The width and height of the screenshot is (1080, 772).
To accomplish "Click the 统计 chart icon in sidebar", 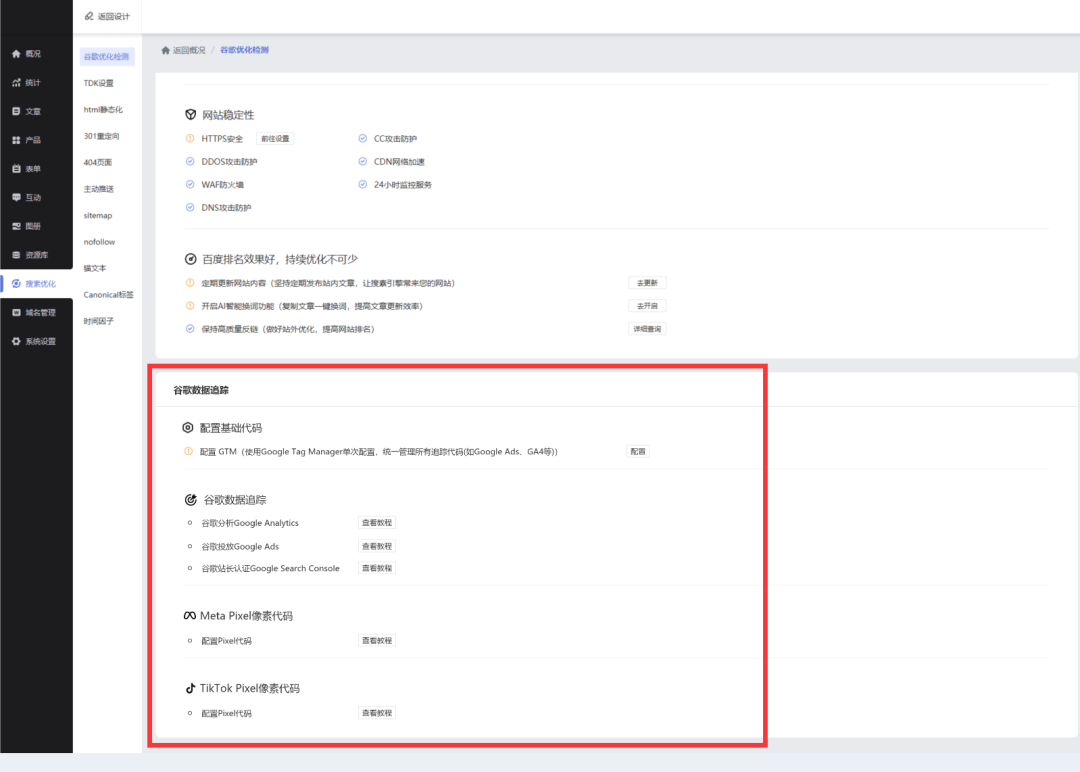I will pyautogui.click(x=16, y=82).
